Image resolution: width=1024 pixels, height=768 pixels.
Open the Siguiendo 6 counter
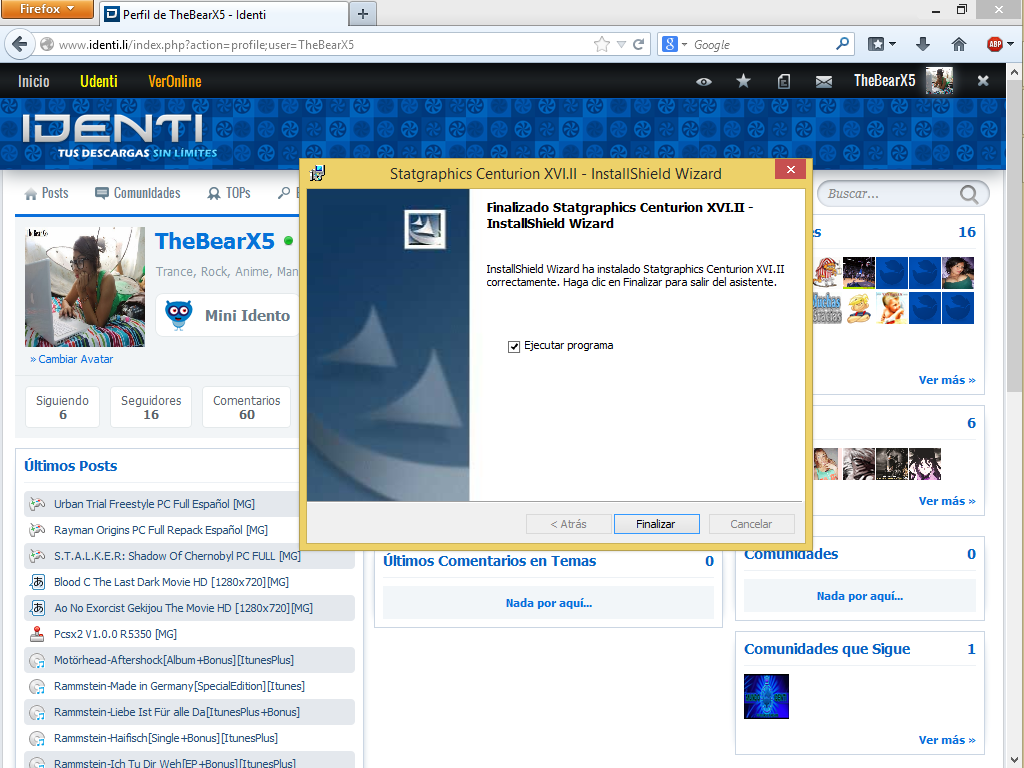[63, 407]
